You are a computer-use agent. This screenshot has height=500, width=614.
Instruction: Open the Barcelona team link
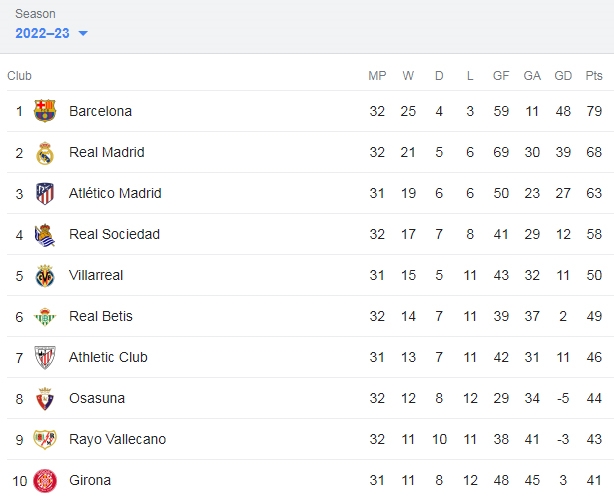click(x=100, y=111)
